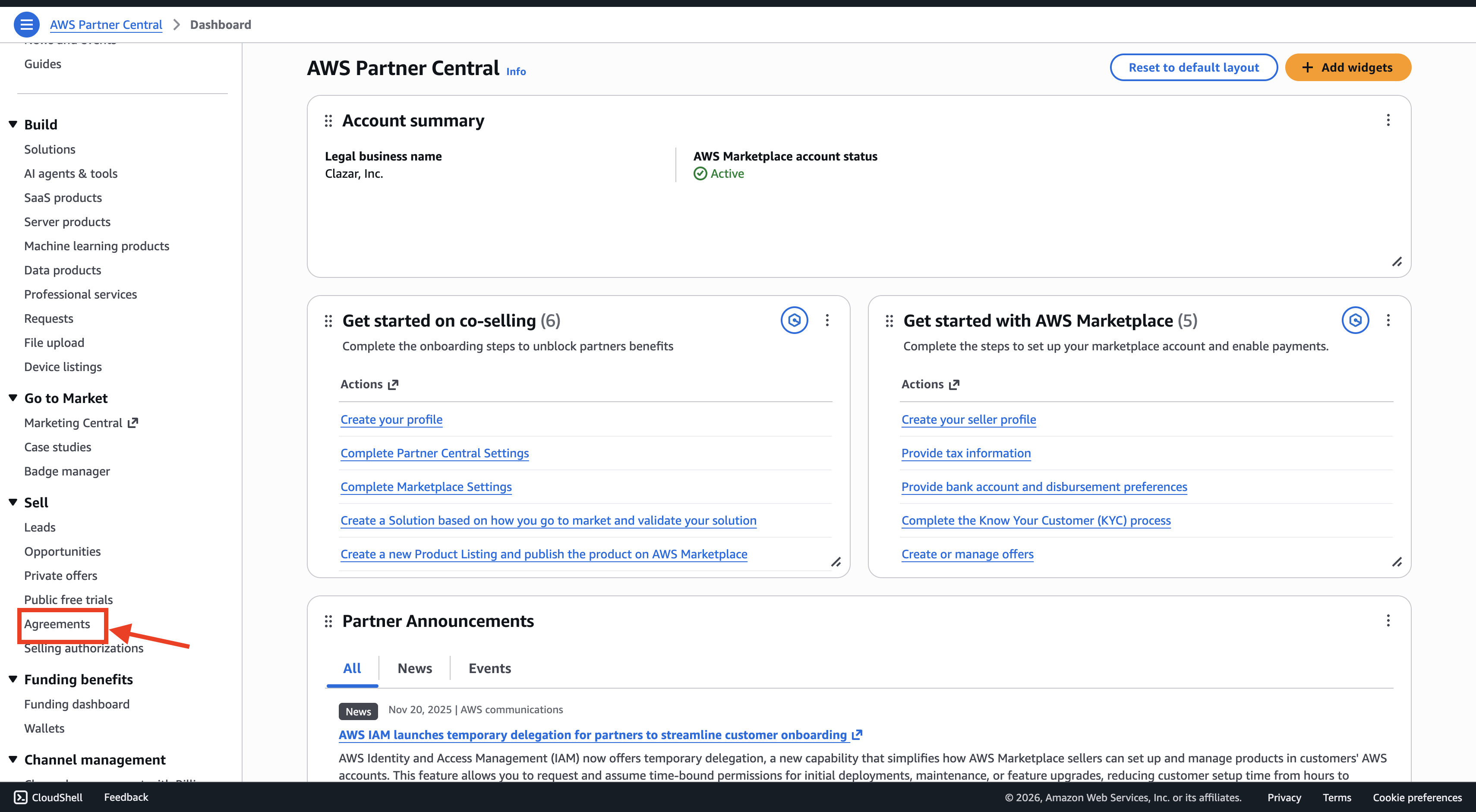Open Guides in the sidebar

(x=42, y=63)
